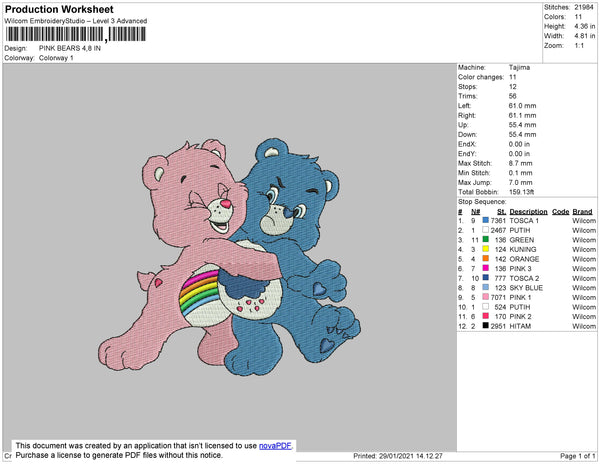Image resolution: width=600 pixels, height=464 pixels.
Task: Select the 'KUNING' description text
Action: (523, 249)
